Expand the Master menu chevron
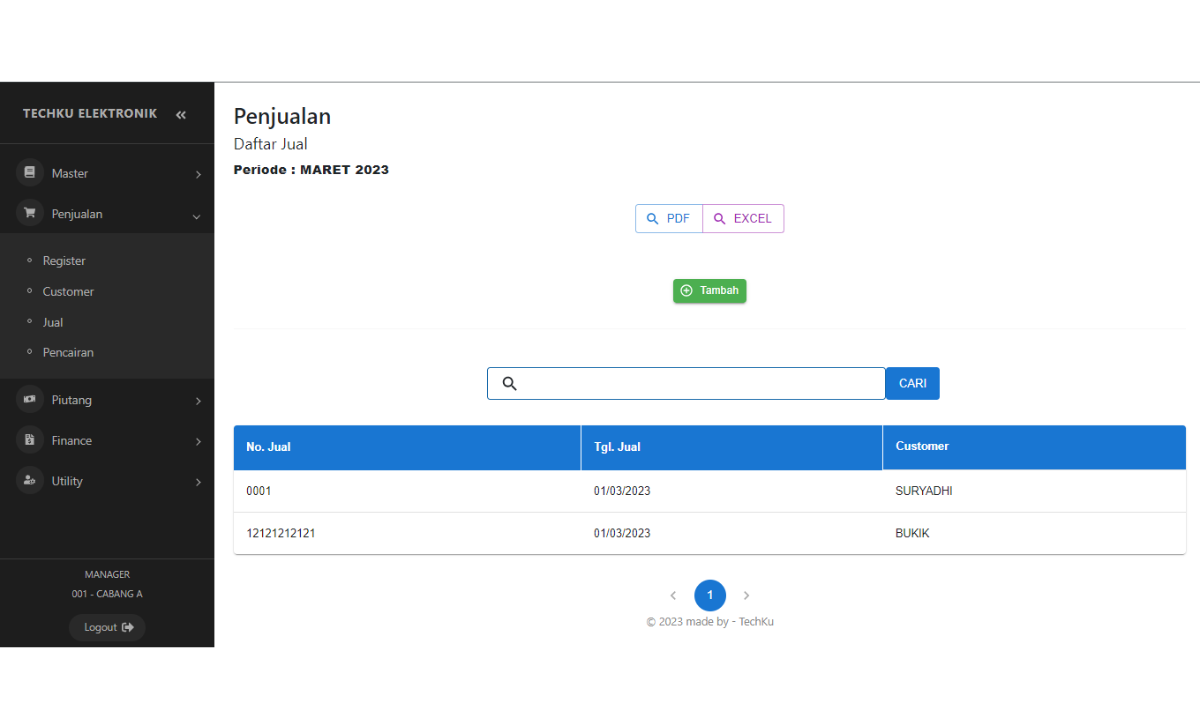Viewport: 1200px width, 720px height. pos(198,175)
